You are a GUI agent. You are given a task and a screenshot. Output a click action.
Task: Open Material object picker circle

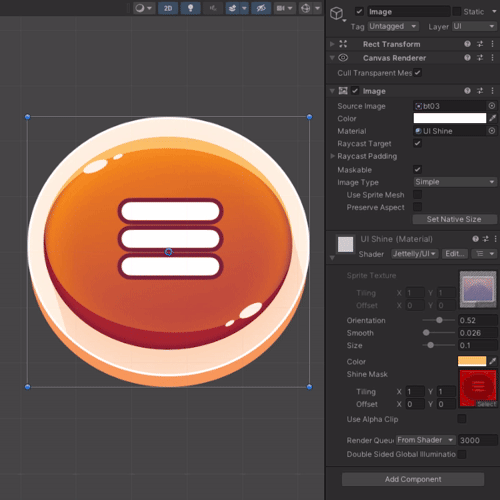pyautogui.click(x=492, y=131)
